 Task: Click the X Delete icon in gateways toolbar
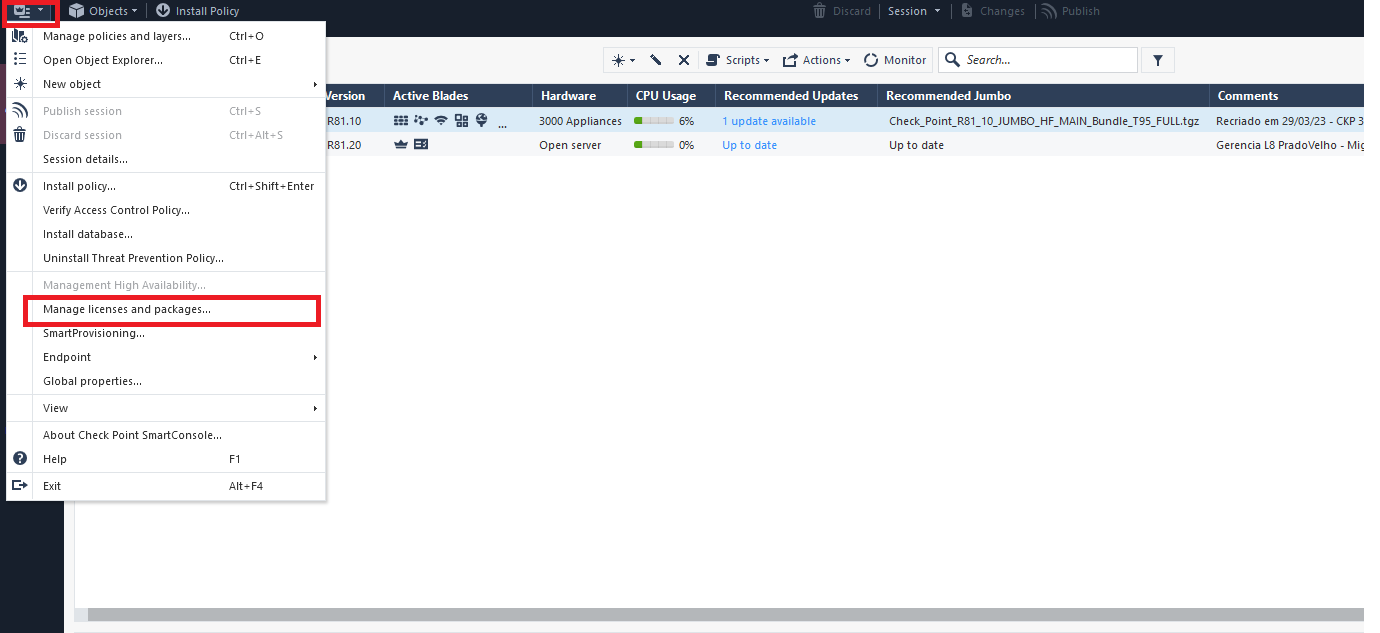[x=684, y=60]
